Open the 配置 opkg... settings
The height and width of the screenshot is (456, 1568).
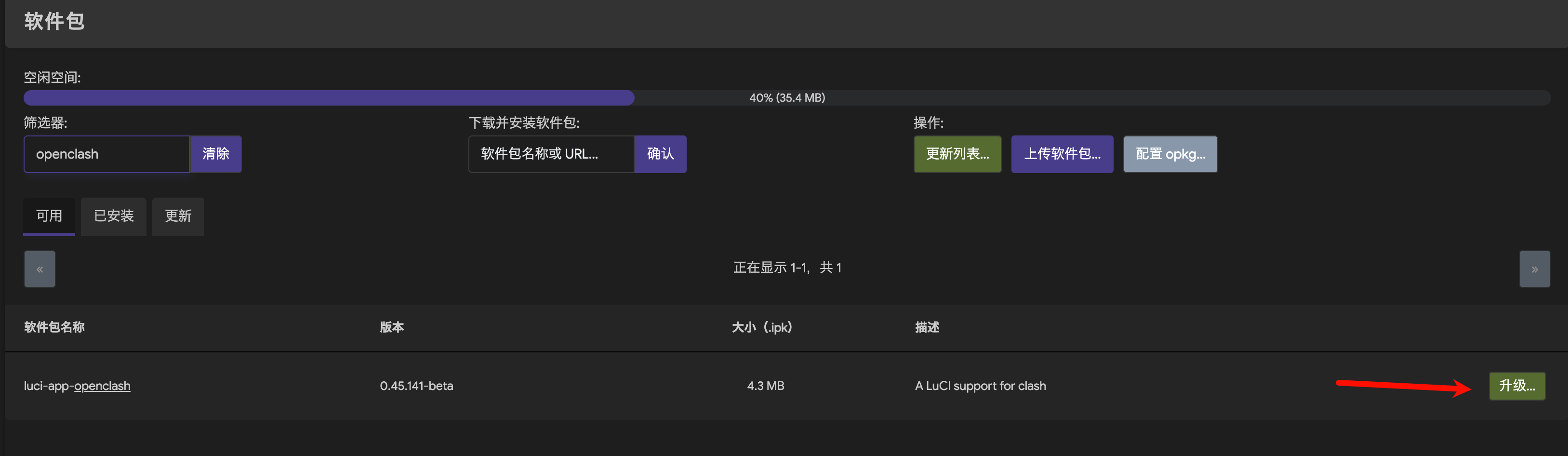point(1169,154)
